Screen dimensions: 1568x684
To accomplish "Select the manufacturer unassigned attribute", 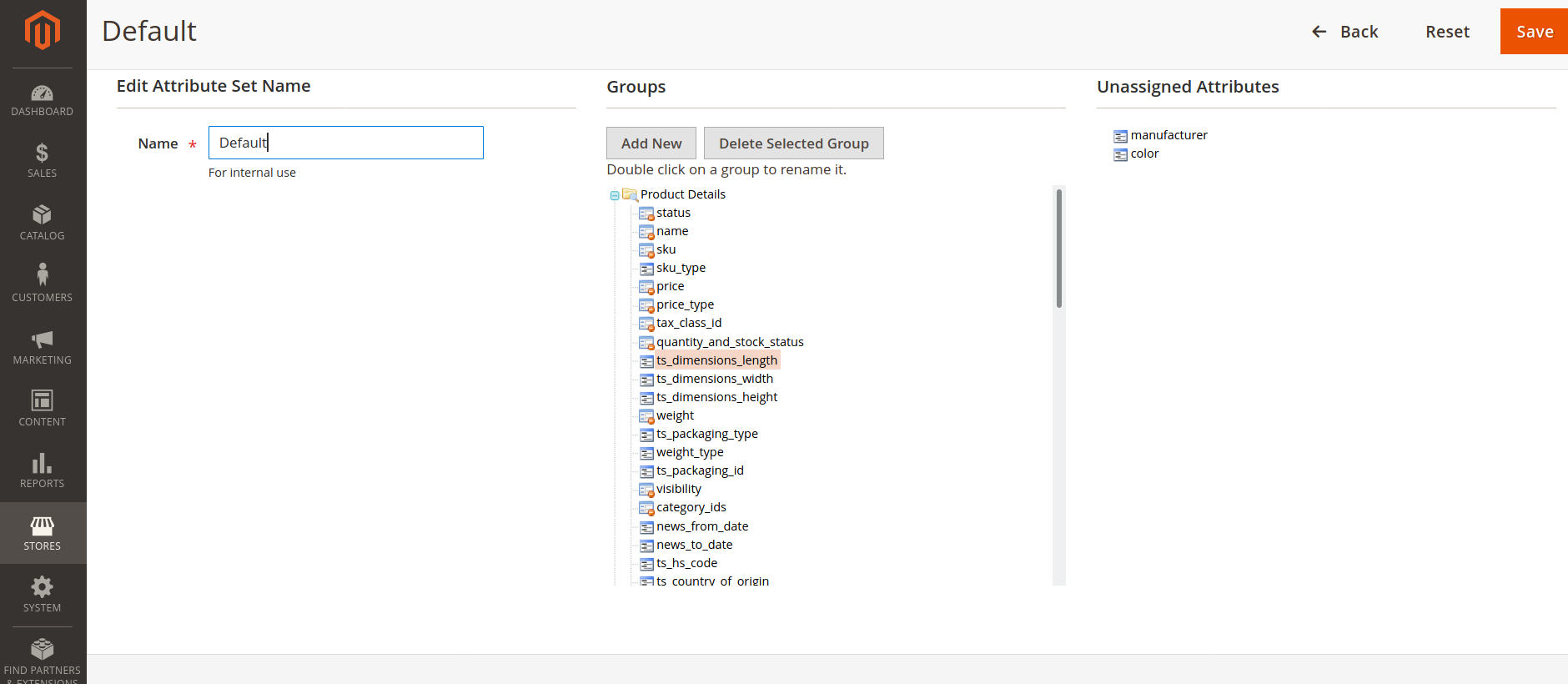I will coord(1168,135).
